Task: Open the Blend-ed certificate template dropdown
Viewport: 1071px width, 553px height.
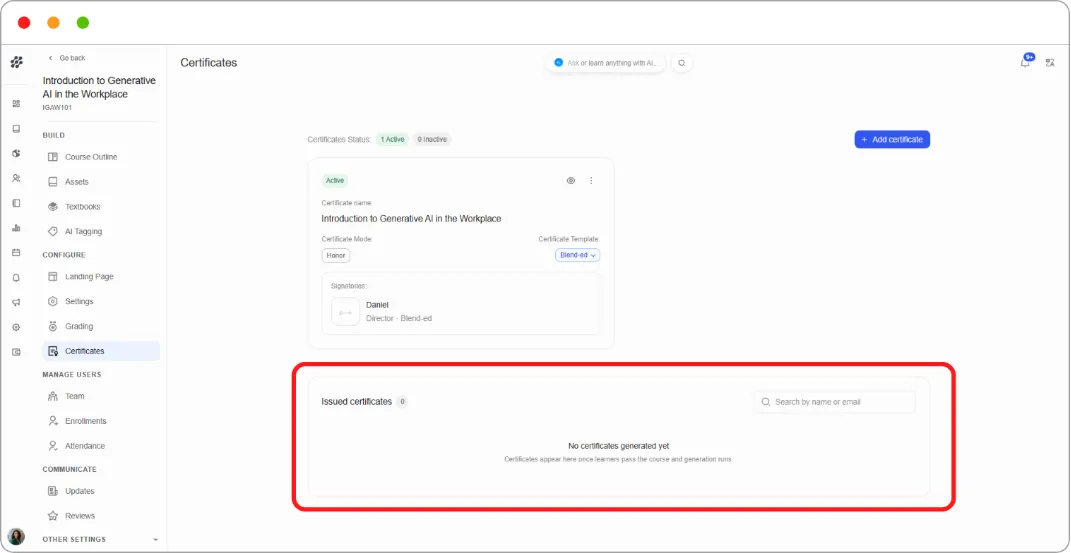Action: [x=578, y=255]
